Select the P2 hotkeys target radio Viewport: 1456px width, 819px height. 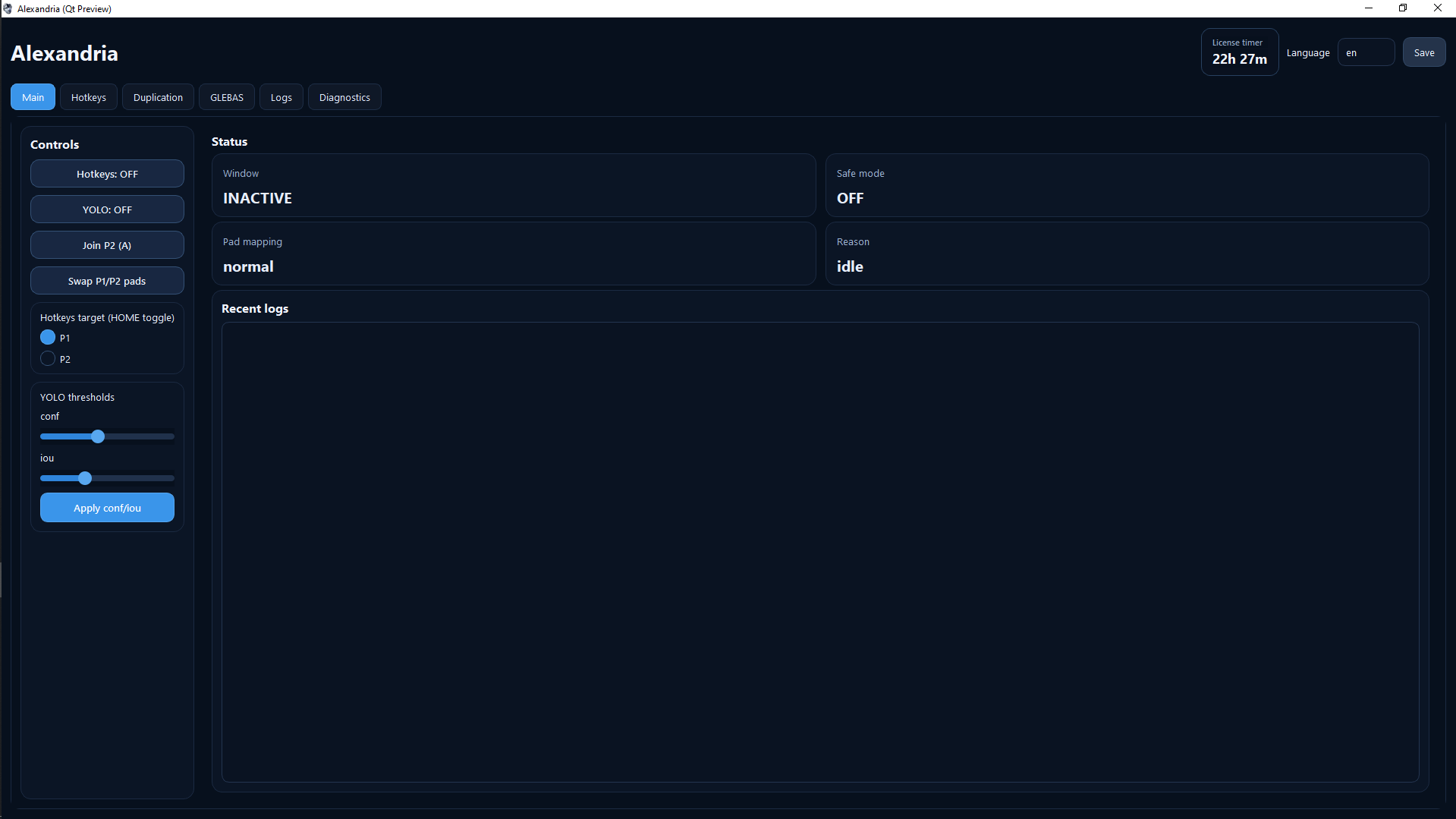click(48, 359)
